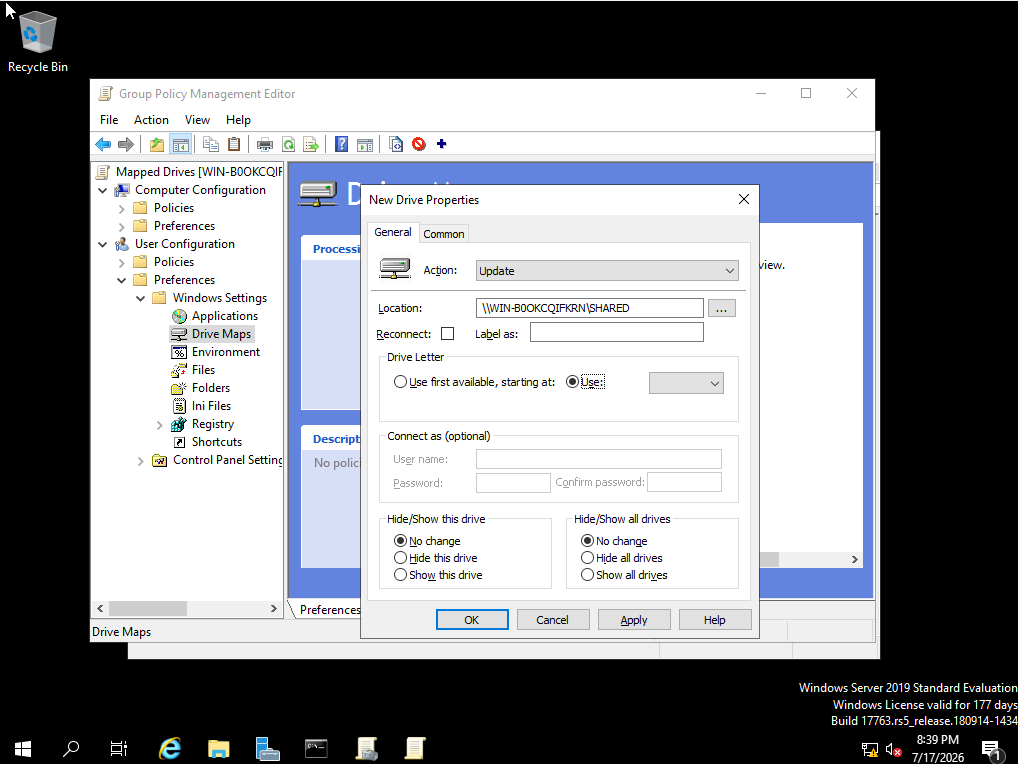Select 'Show this drive' radio button
This screenshot has width=1018, height=764.
[401, 574]
